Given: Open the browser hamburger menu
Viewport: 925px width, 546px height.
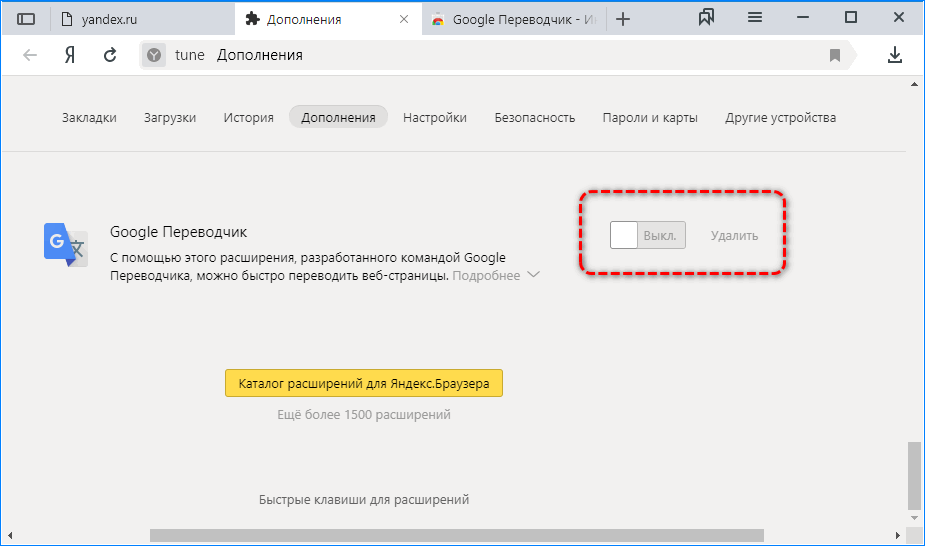Looking at the screenshot, I should click(755, 18).
